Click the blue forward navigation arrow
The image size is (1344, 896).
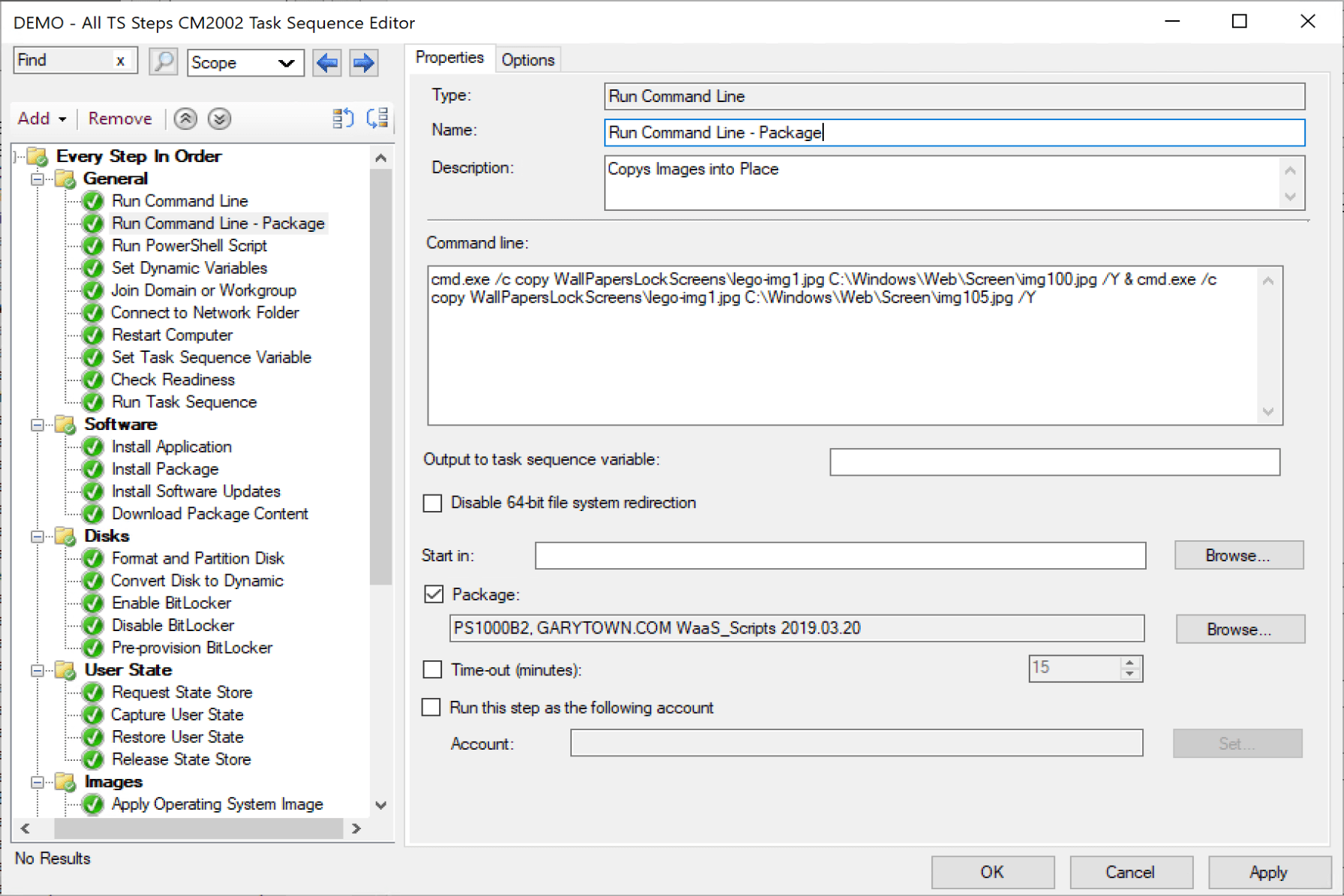pos(363,63)
